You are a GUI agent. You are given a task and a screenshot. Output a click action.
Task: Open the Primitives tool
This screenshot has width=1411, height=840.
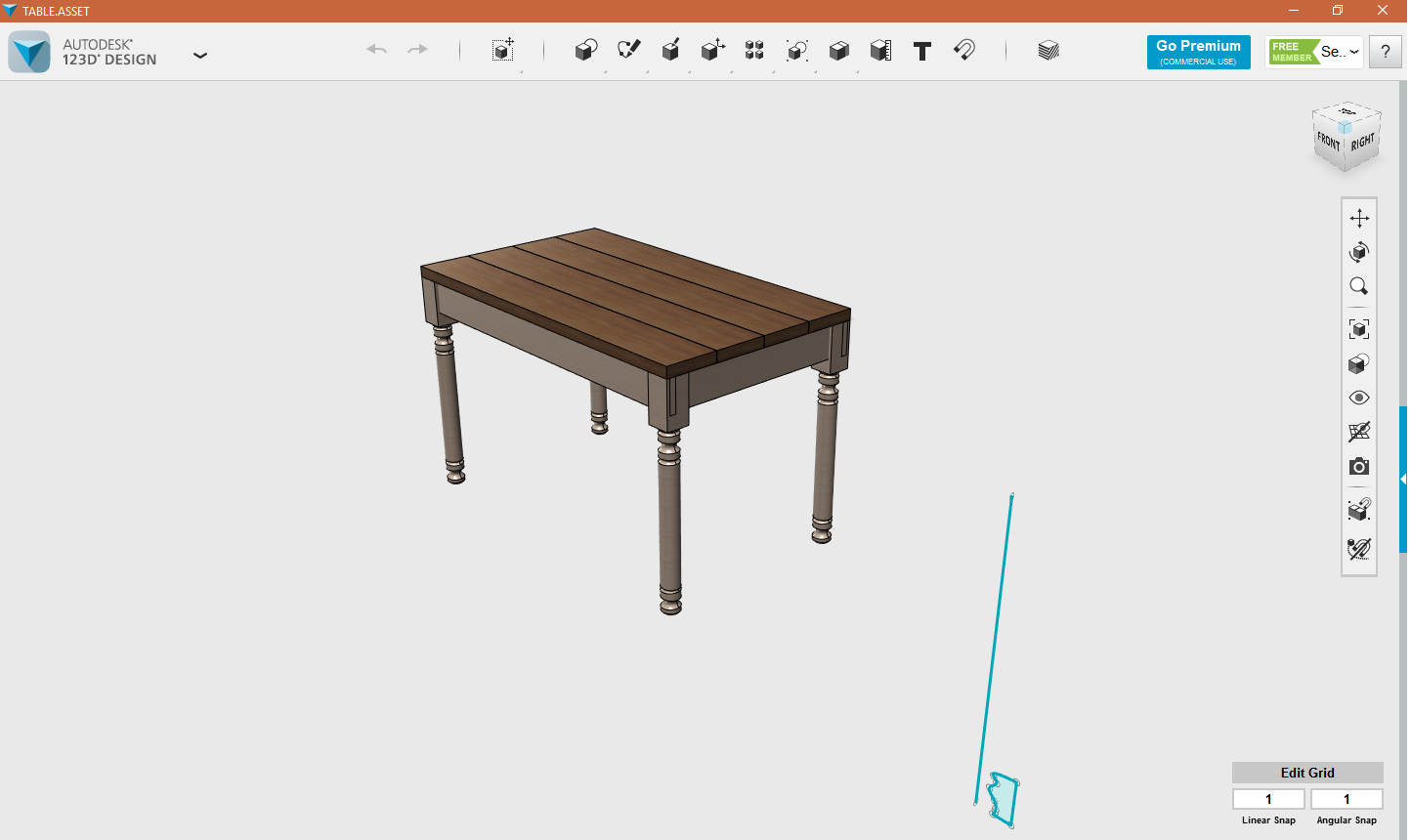[x=585, y=51]
